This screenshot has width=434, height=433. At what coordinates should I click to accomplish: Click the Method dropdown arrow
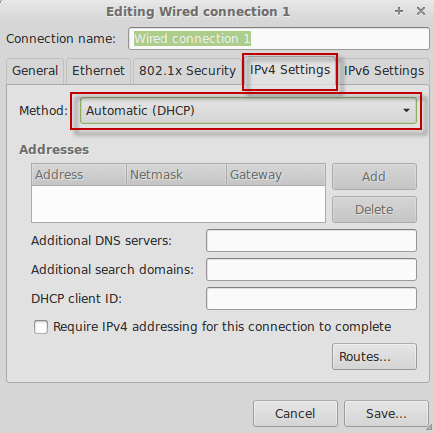click(406, 110)
